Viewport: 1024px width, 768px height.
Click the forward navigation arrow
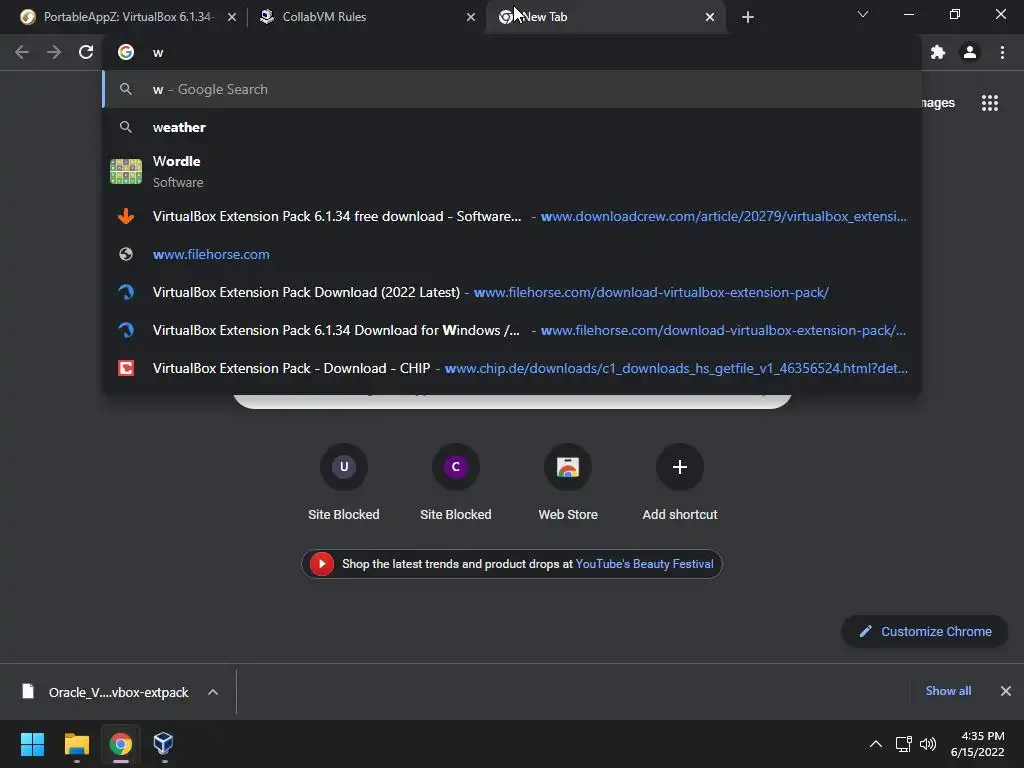pos(54,52)
